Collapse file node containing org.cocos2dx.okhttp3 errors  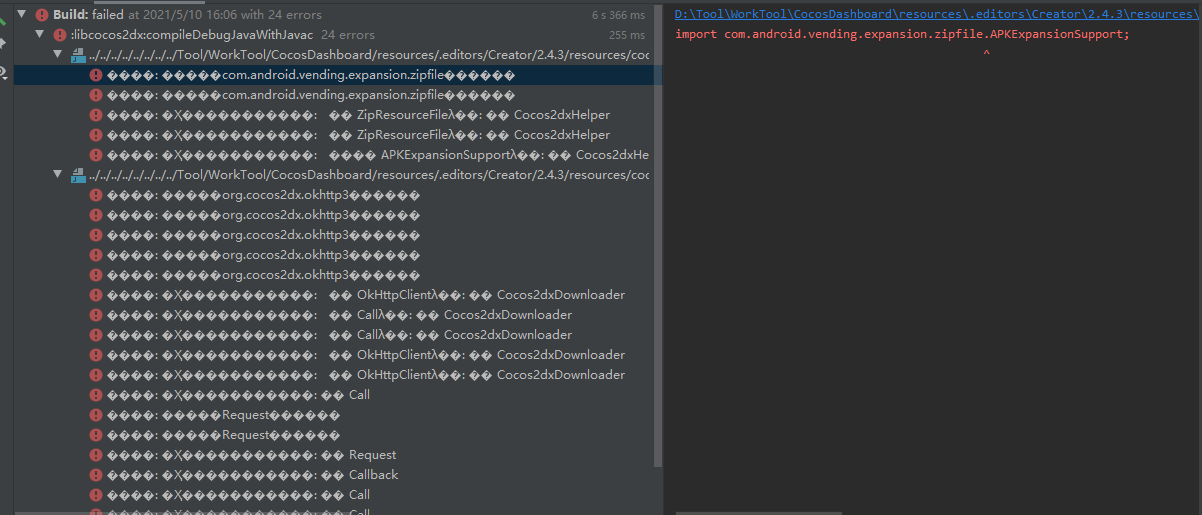58,175
